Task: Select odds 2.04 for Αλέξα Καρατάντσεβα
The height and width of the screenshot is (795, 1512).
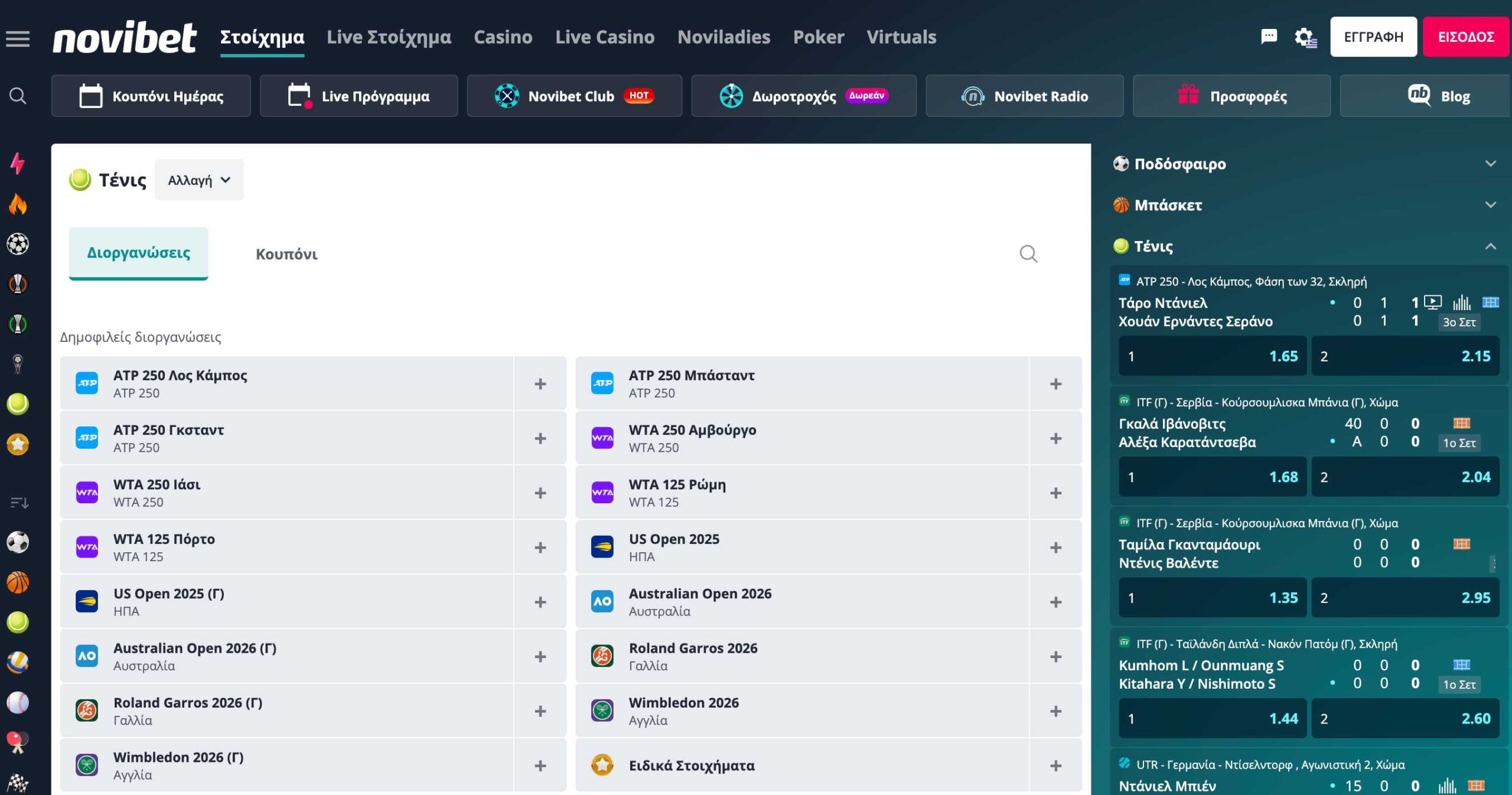Action: pyautogui.click(x=1405, y=477)
